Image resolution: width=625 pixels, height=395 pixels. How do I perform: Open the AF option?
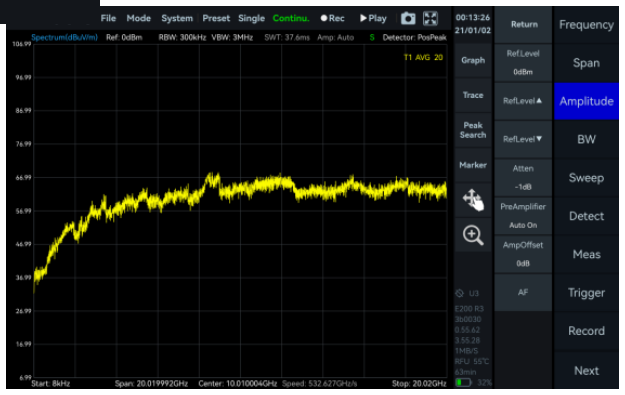tap(524, 292)
